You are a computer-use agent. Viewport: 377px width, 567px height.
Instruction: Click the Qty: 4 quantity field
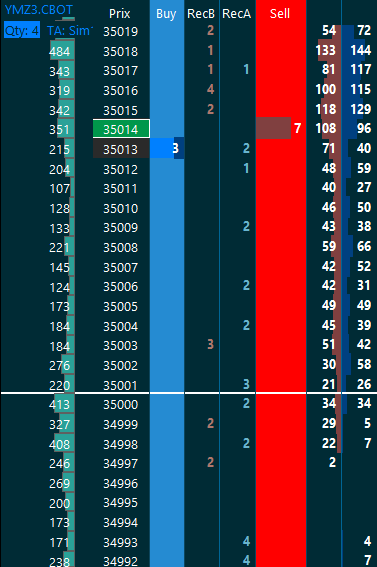point(22,30)
